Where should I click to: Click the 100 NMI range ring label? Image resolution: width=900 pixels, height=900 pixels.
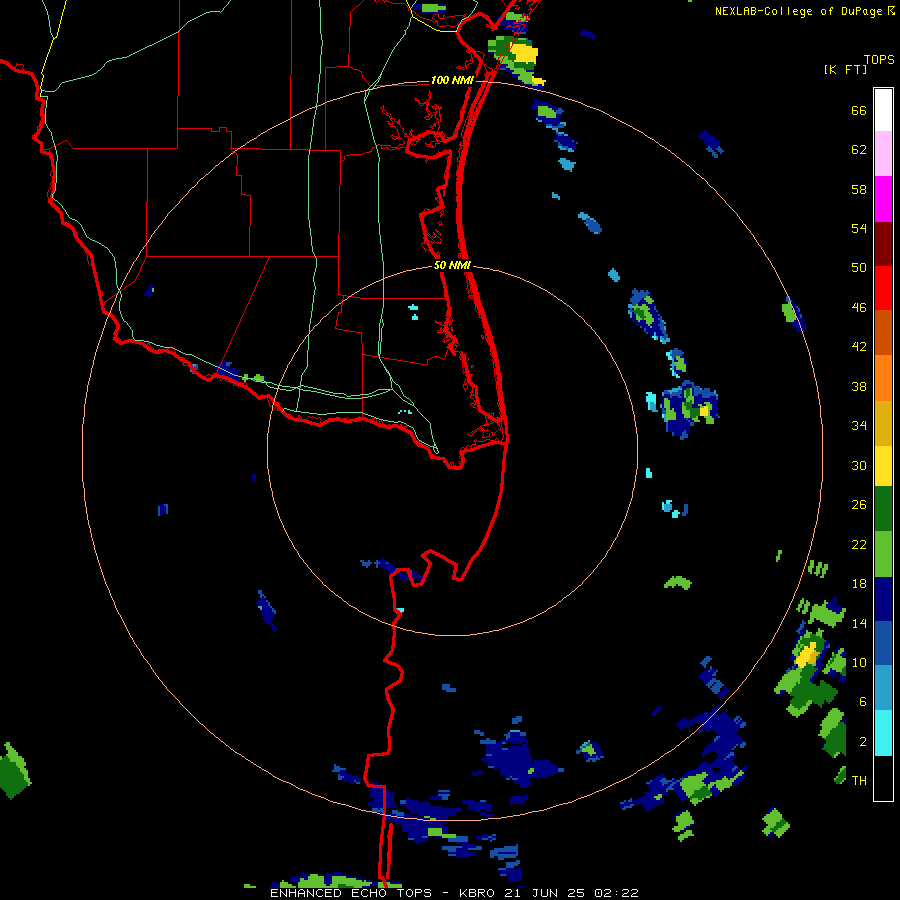pyautogui.click(x=452, y=80)
